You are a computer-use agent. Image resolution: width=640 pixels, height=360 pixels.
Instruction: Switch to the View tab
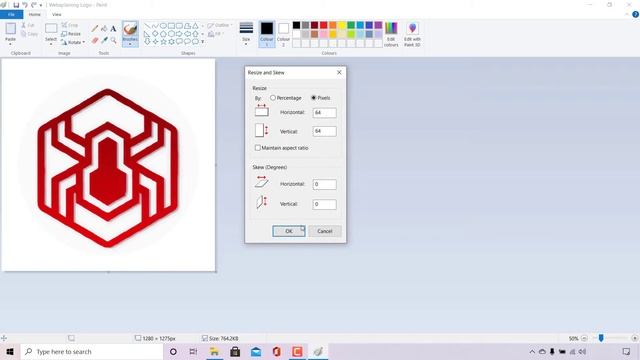(x=56, y=14)
